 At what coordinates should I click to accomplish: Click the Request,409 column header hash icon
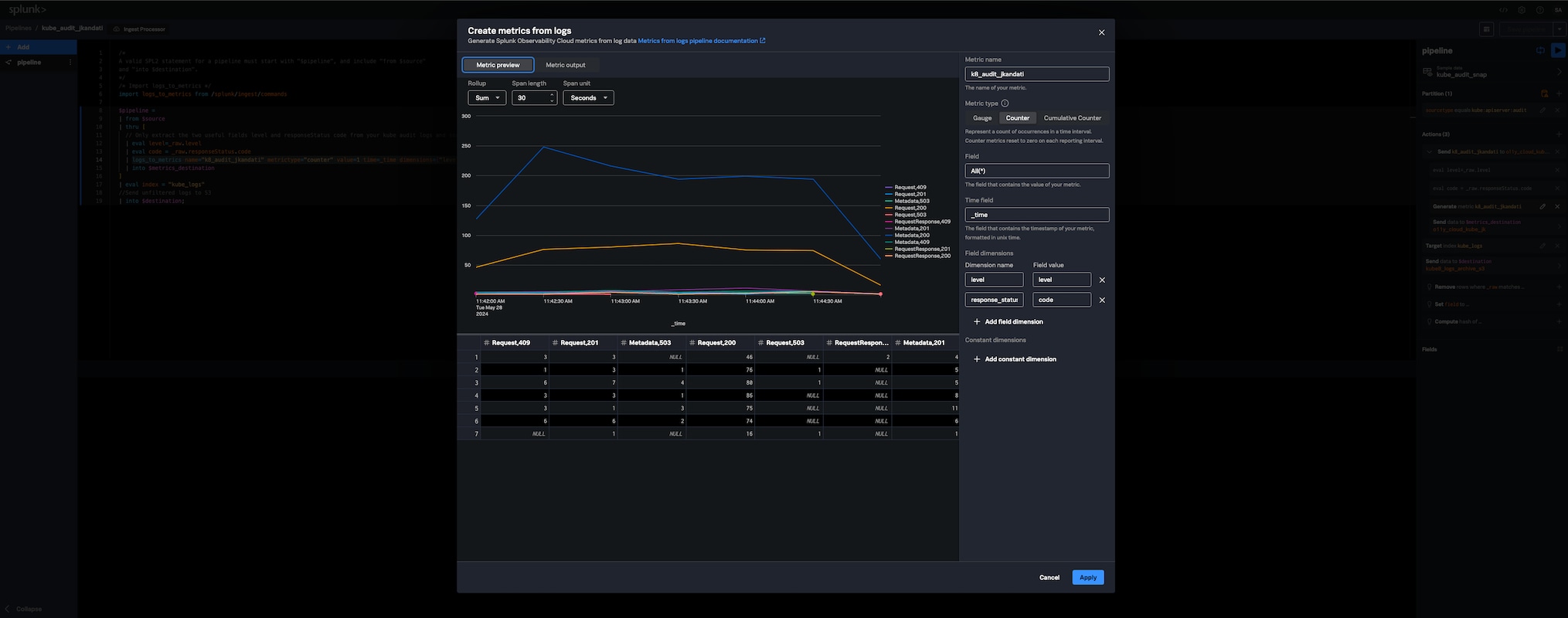coord(487,343)
